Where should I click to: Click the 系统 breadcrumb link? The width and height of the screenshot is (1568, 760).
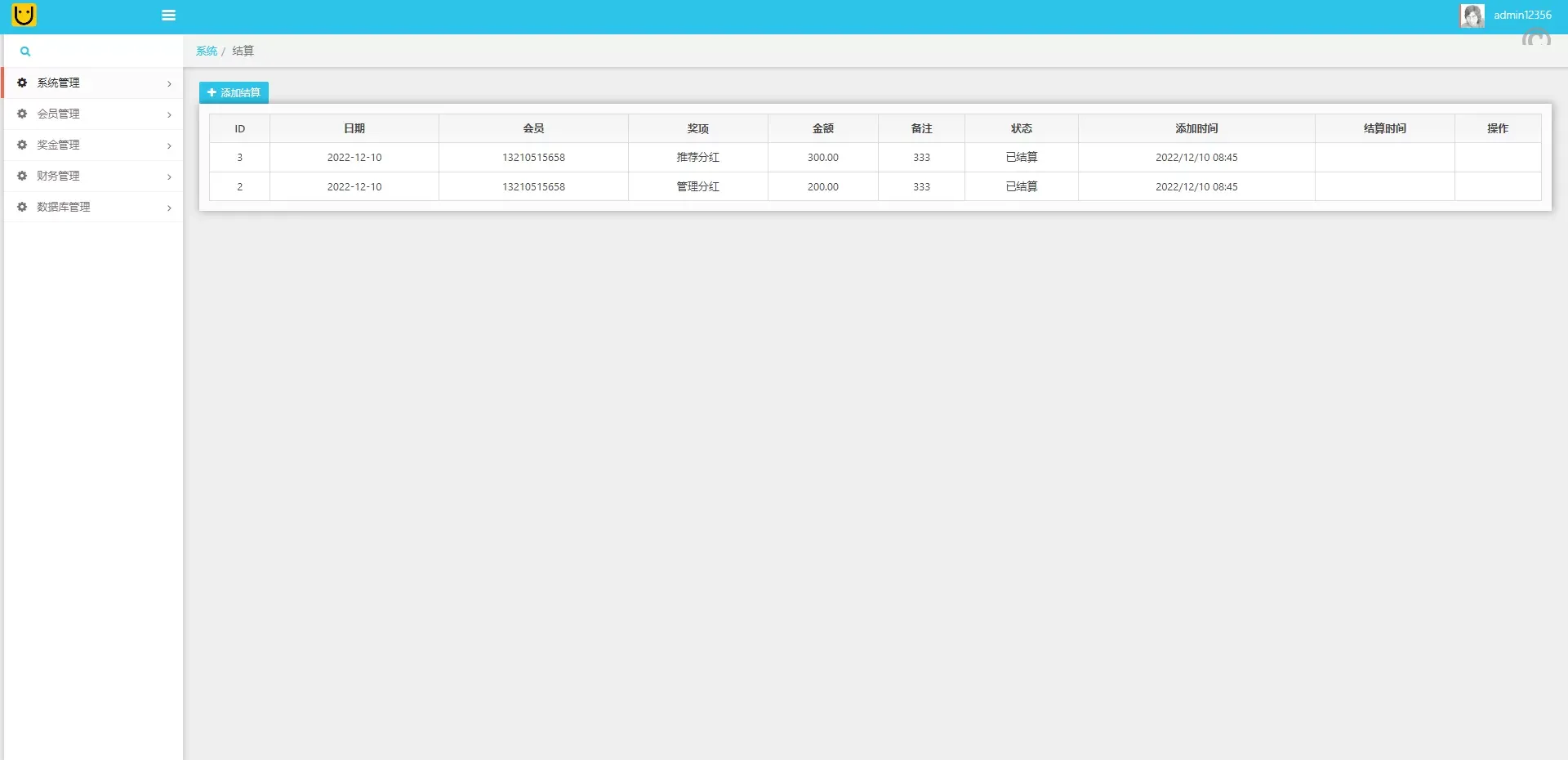pyautogui.click(x=207, y=51)
